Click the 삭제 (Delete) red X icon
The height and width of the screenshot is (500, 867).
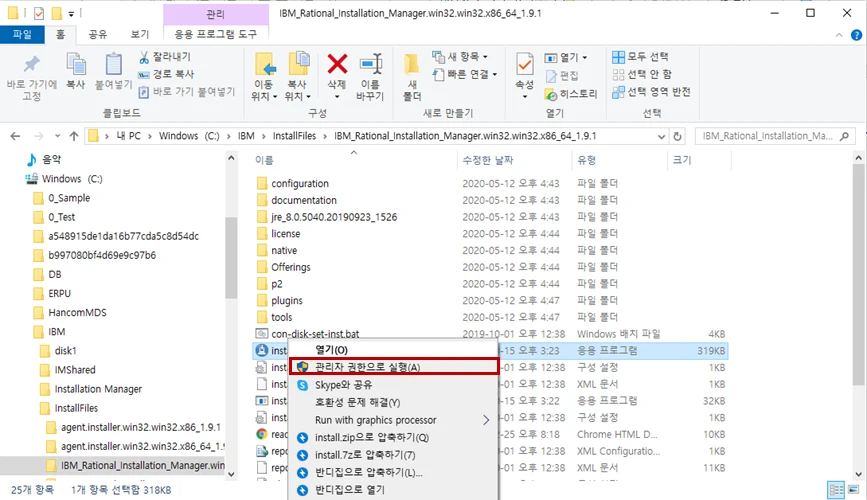point(337,67)
